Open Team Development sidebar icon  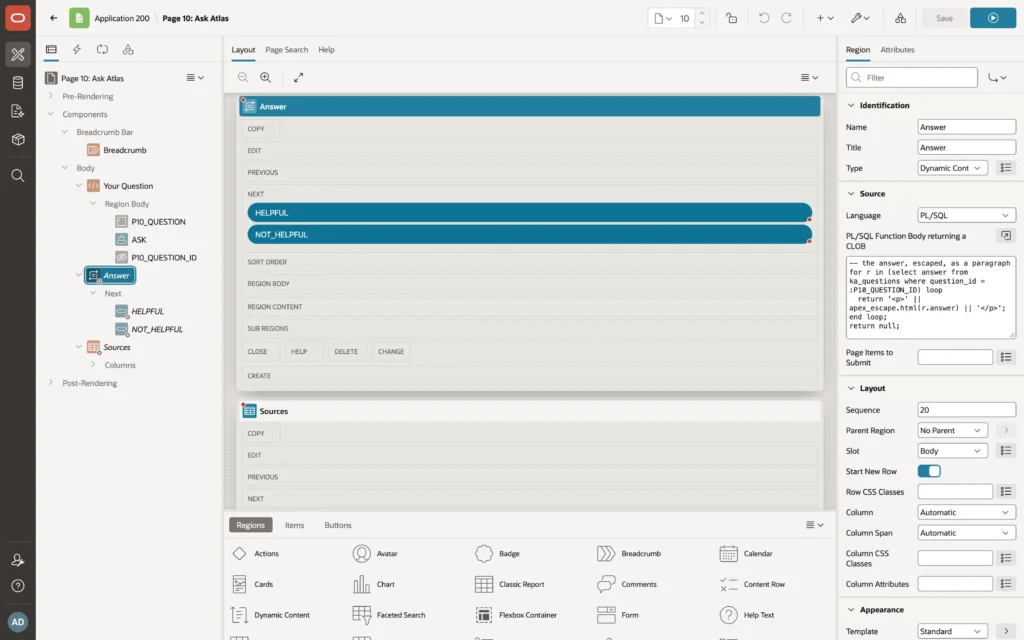click(18, 111)
